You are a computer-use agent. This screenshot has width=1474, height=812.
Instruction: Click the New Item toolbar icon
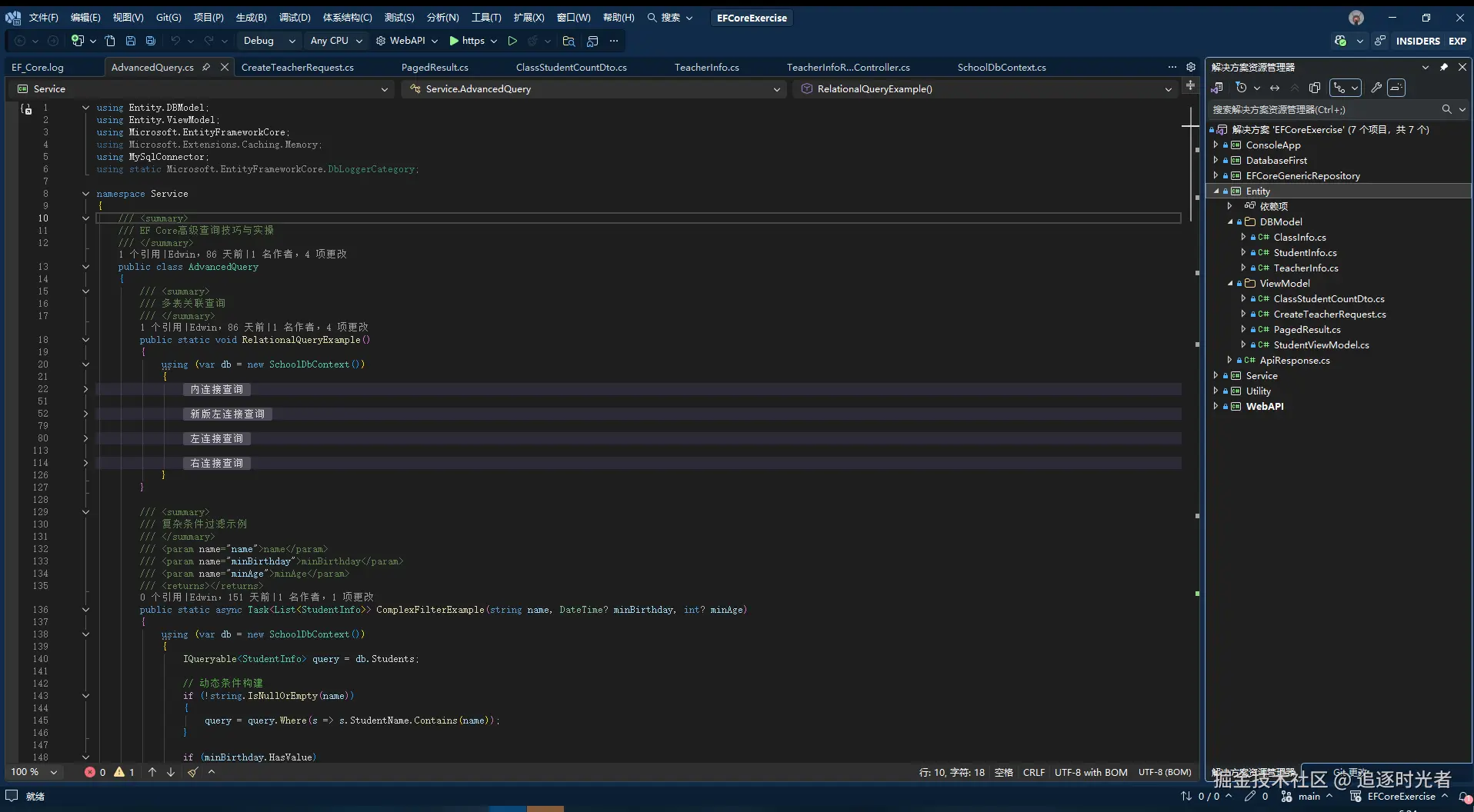[78, 41]
